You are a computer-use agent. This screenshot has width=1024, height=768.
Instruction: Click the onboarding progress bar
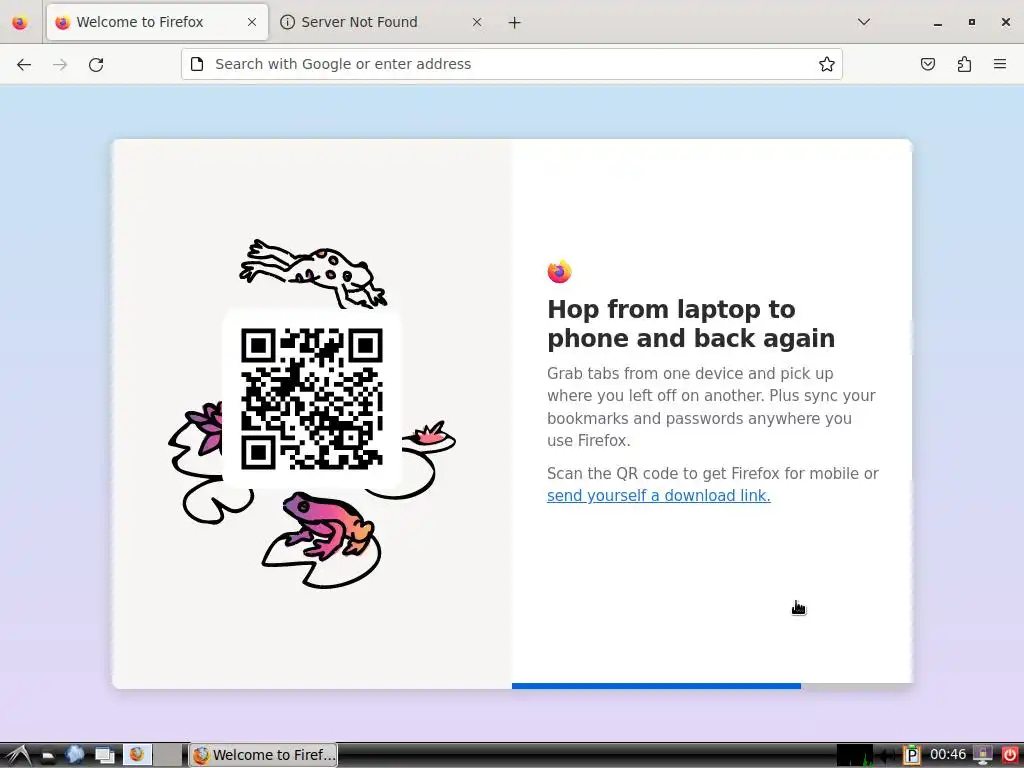(x=712, y=686)
